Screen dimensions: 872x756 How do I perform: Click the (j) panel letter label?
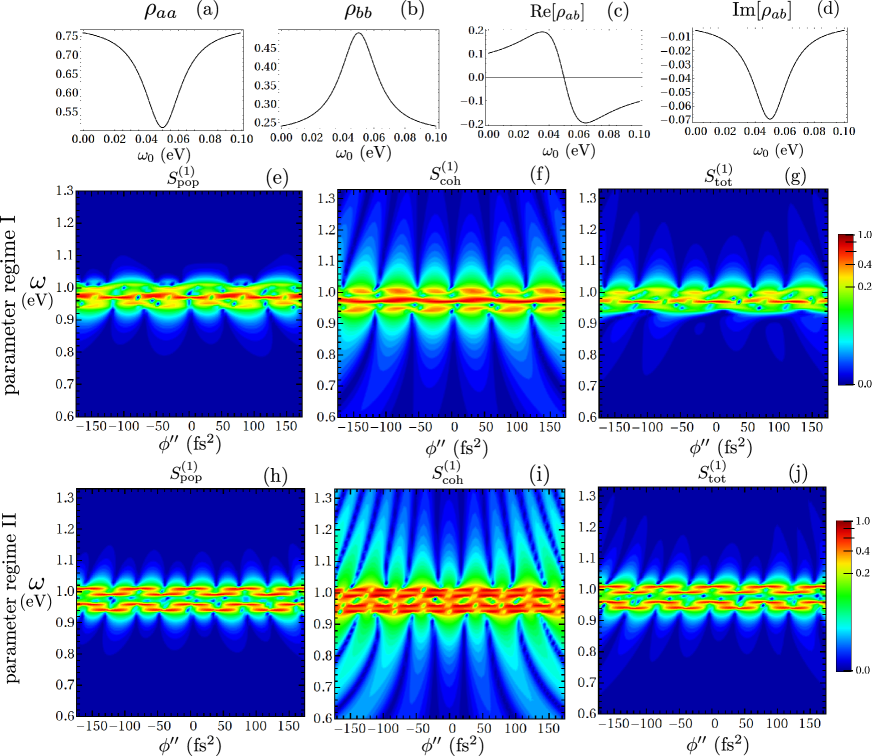(x=798, y=474)
